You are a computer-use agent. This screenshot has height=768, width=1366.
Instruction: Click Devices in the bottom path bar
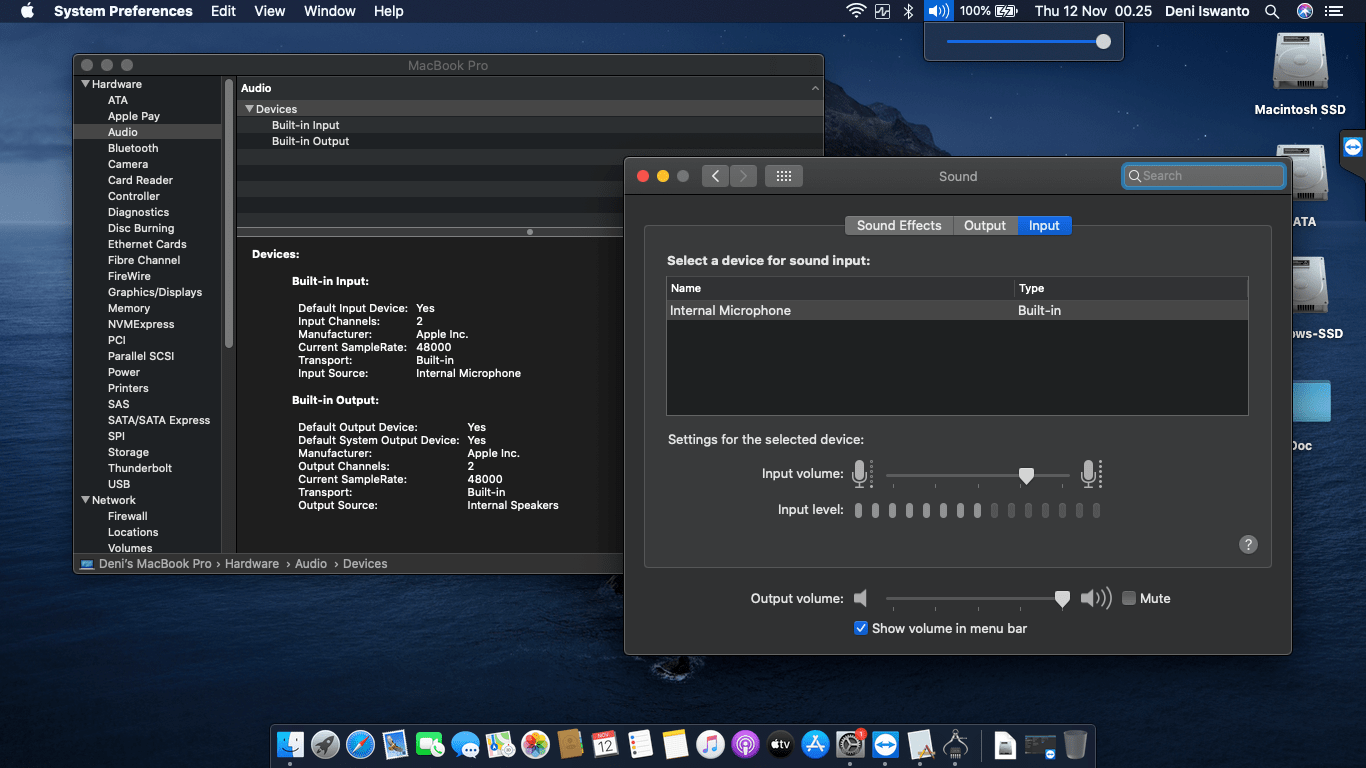[365, 564]
